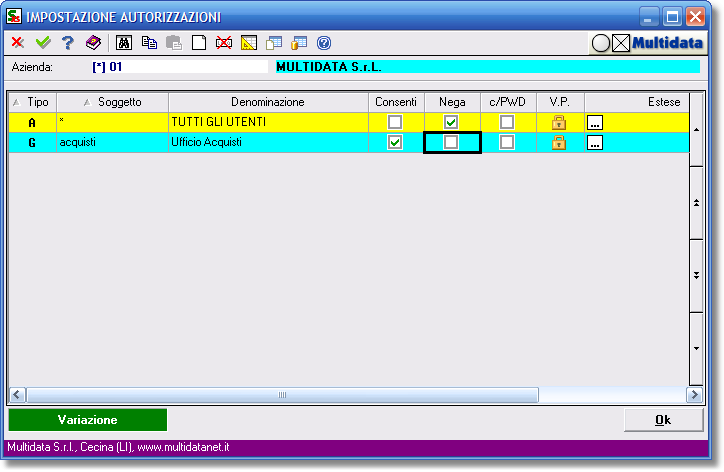Select the Ufficio Acquisti denomination cell

point(268,142)
